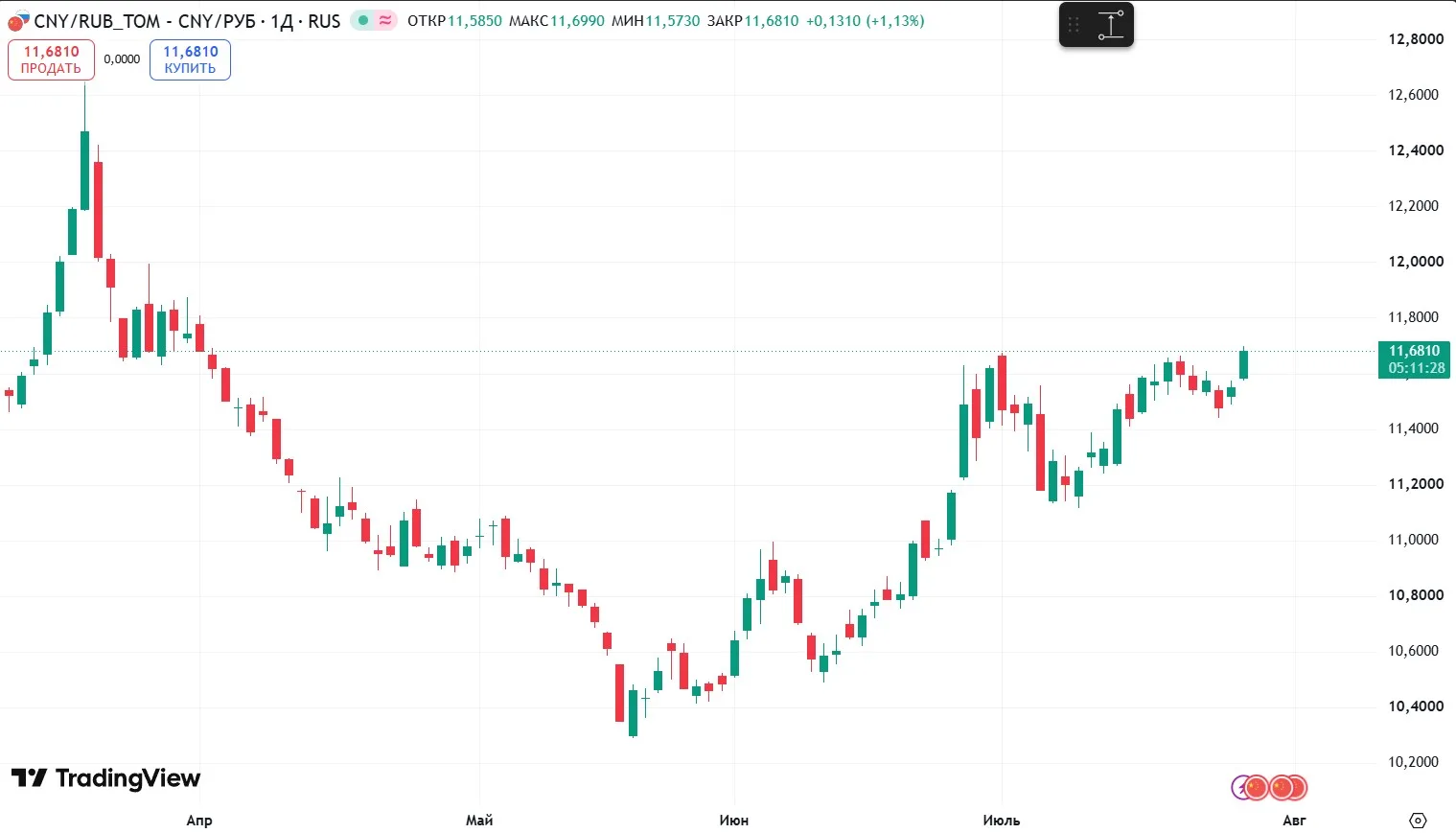Click the Июн label on time axis

(734, 821)
